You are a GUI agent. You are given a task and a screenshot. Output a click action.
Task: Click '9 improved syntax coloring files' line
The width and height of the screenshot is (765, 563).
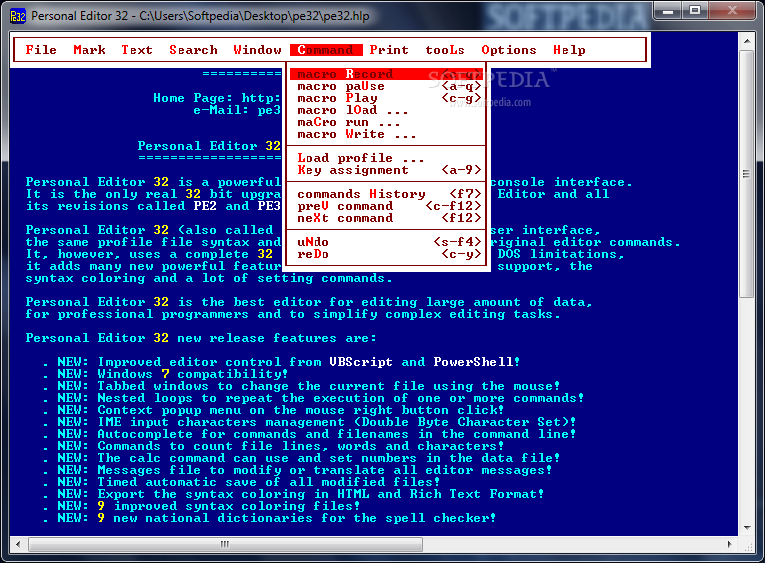pos(228,506)
